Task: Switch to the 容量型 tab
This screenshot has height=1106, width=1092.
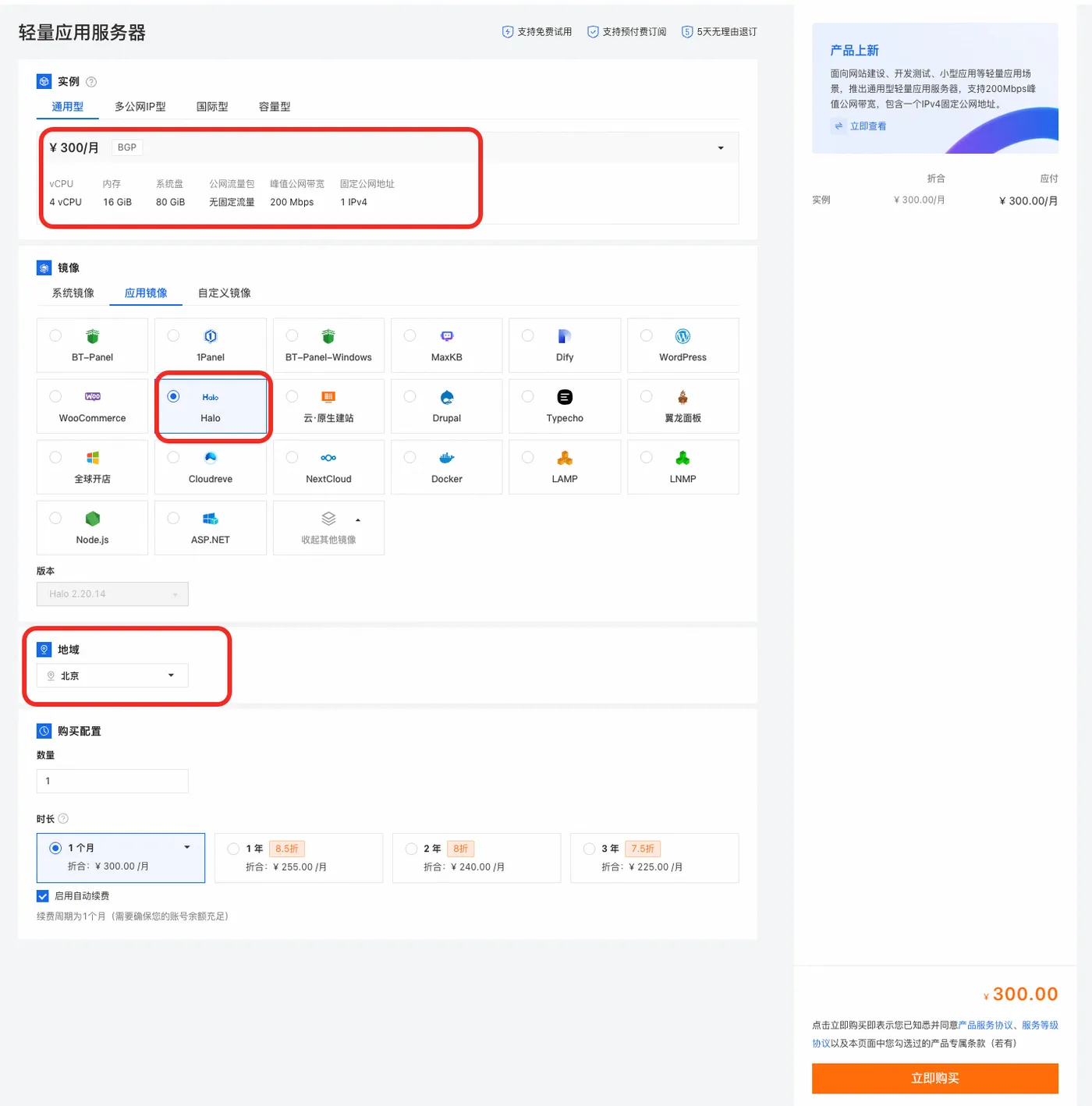Action: click(x=275, y=107)
